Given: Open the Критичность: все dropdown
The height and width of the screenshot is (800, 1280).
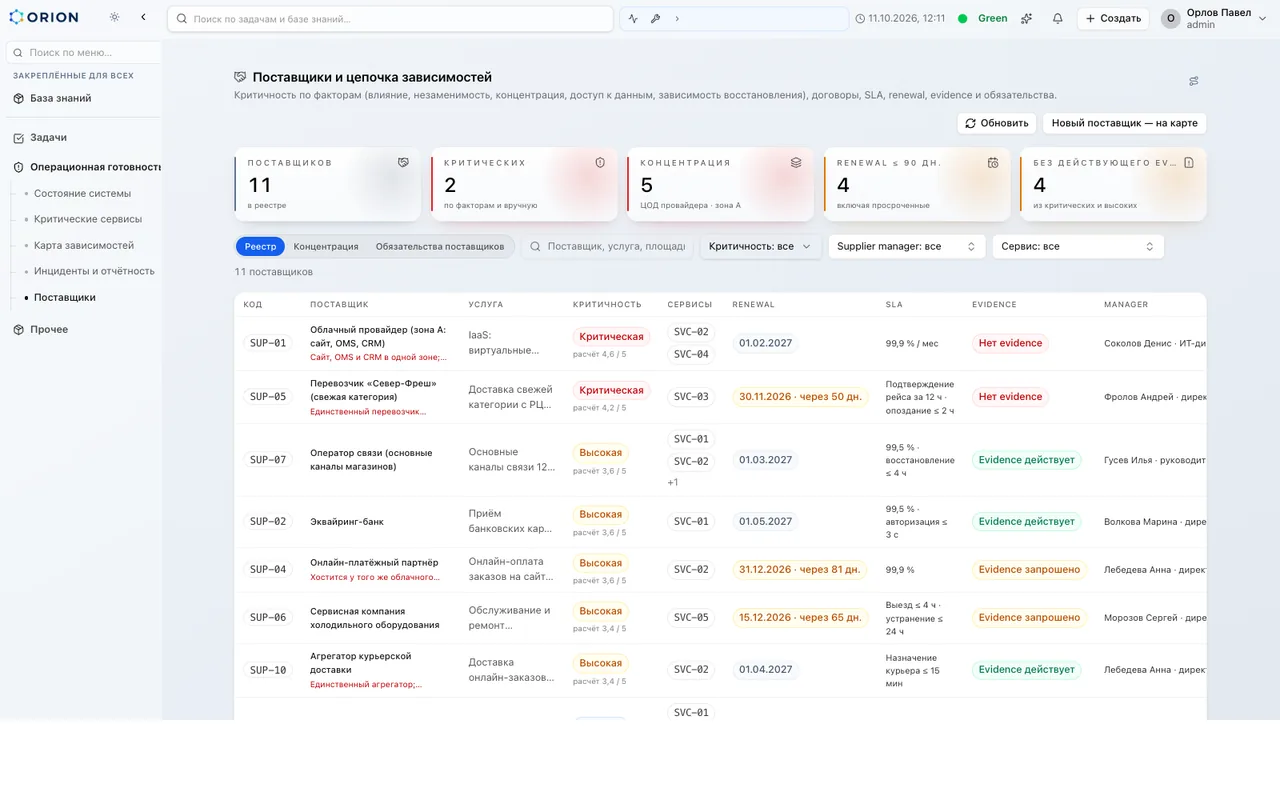Looking at the screenshot, I should coord(760,246).
